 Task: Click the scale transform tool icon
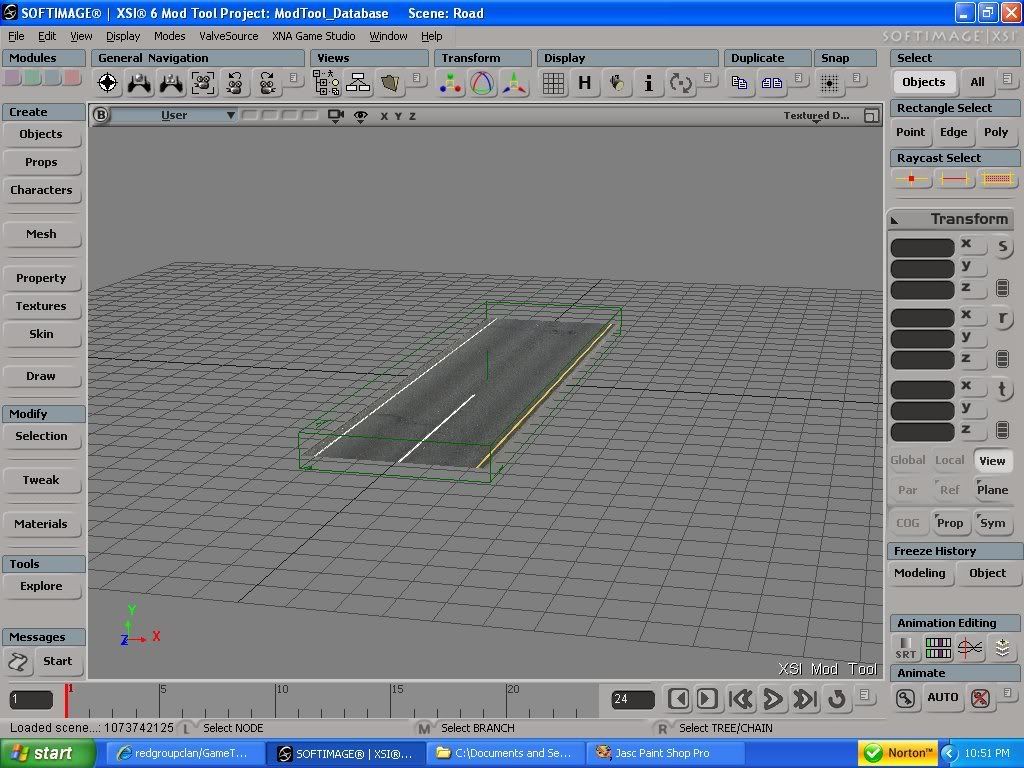(451, 83)
